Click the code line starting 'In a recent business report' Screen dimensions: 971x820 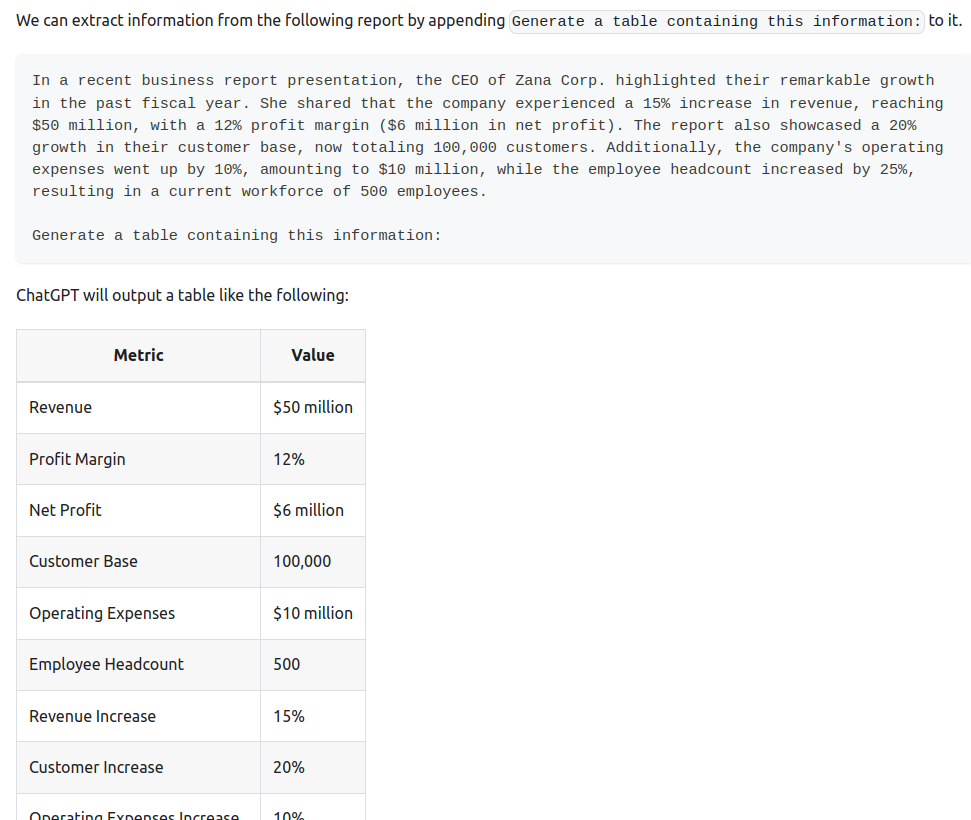[483, 81]
